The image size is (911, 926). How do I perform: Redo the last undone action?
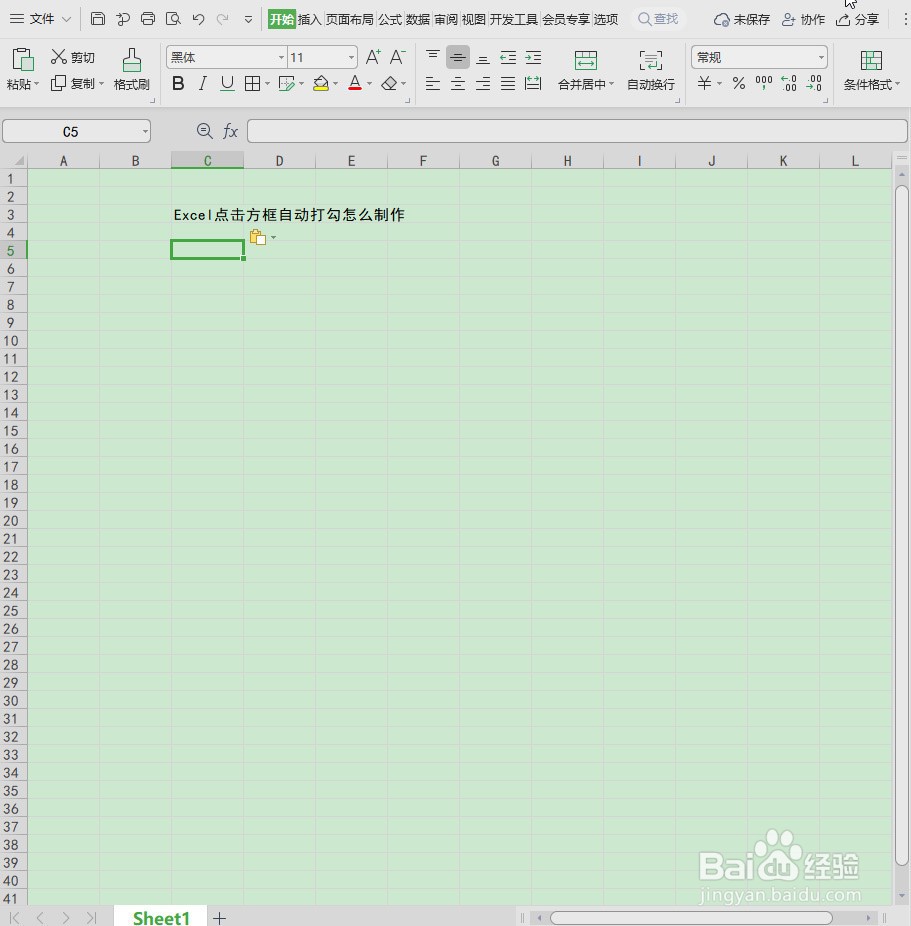223,19
